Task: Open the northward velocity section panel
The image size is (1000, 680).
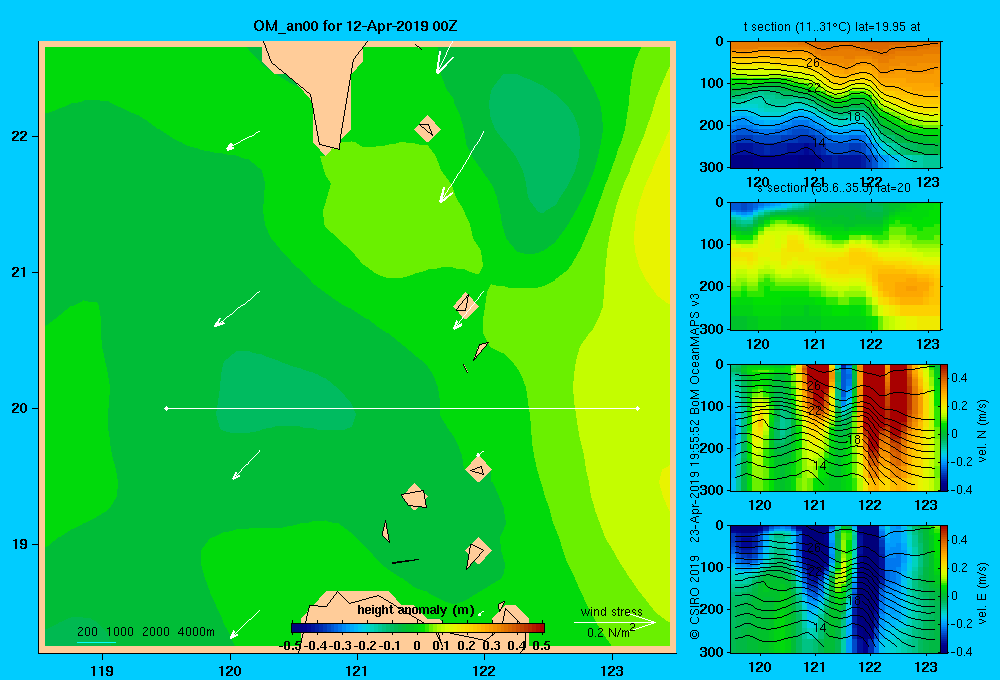Action: [835, 427]
